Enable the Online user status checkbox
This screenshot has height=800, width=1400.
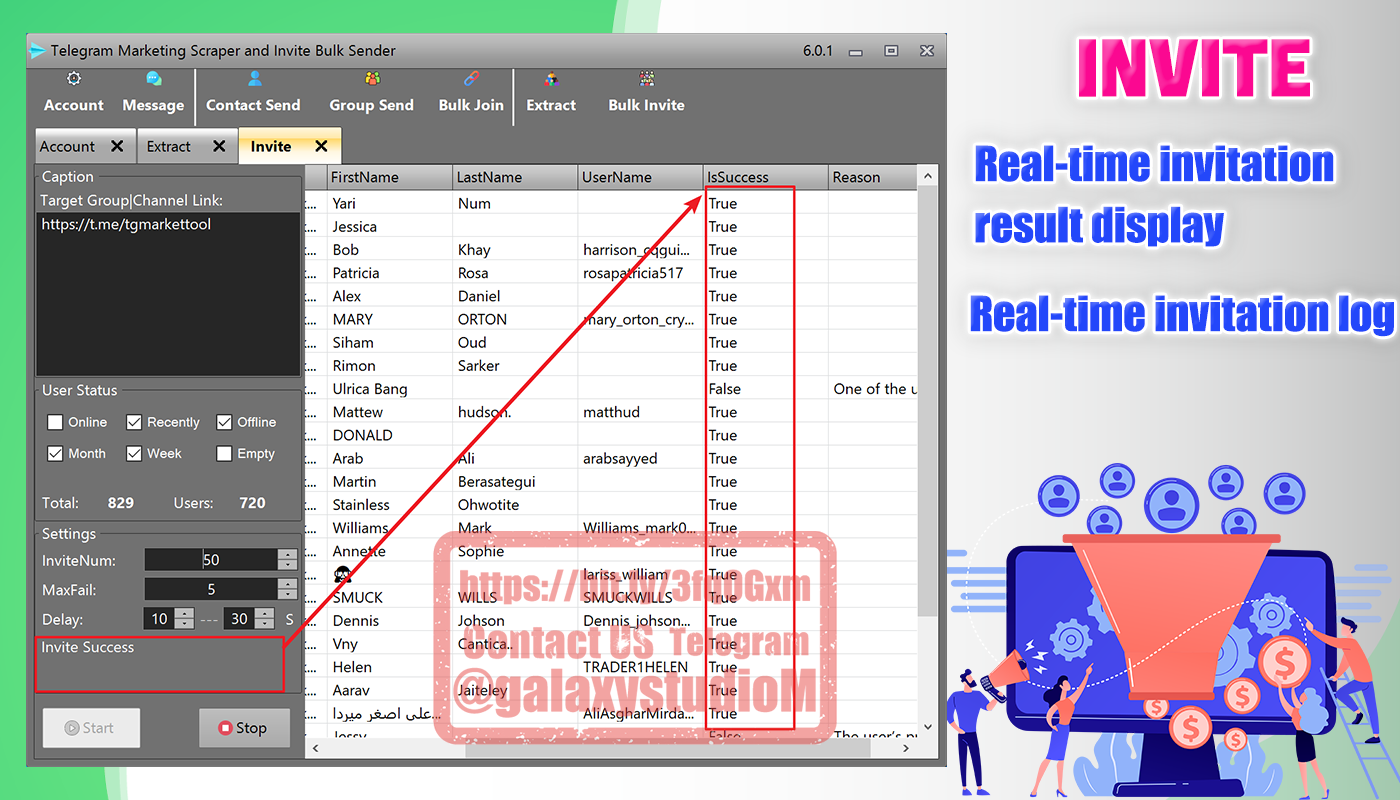pyautogui.click(x=55, y=422)
